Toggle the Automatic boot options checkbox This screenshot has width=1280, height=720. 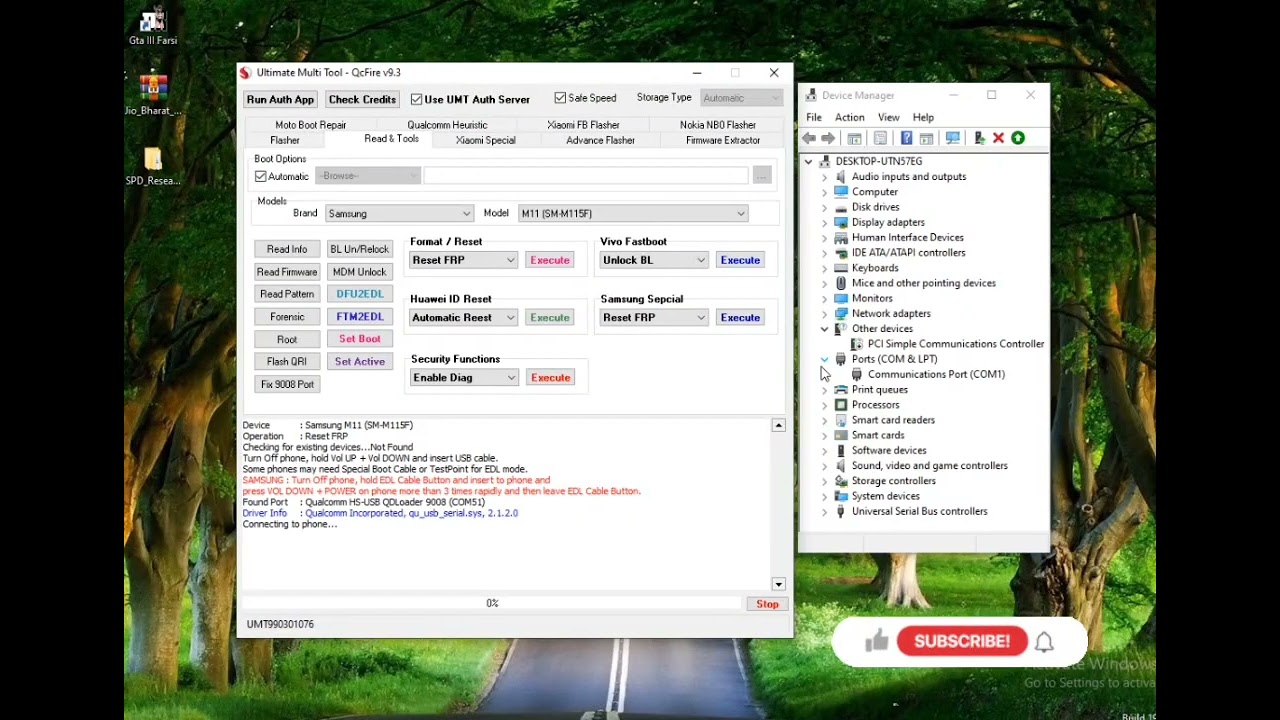[x=261, y=177]
